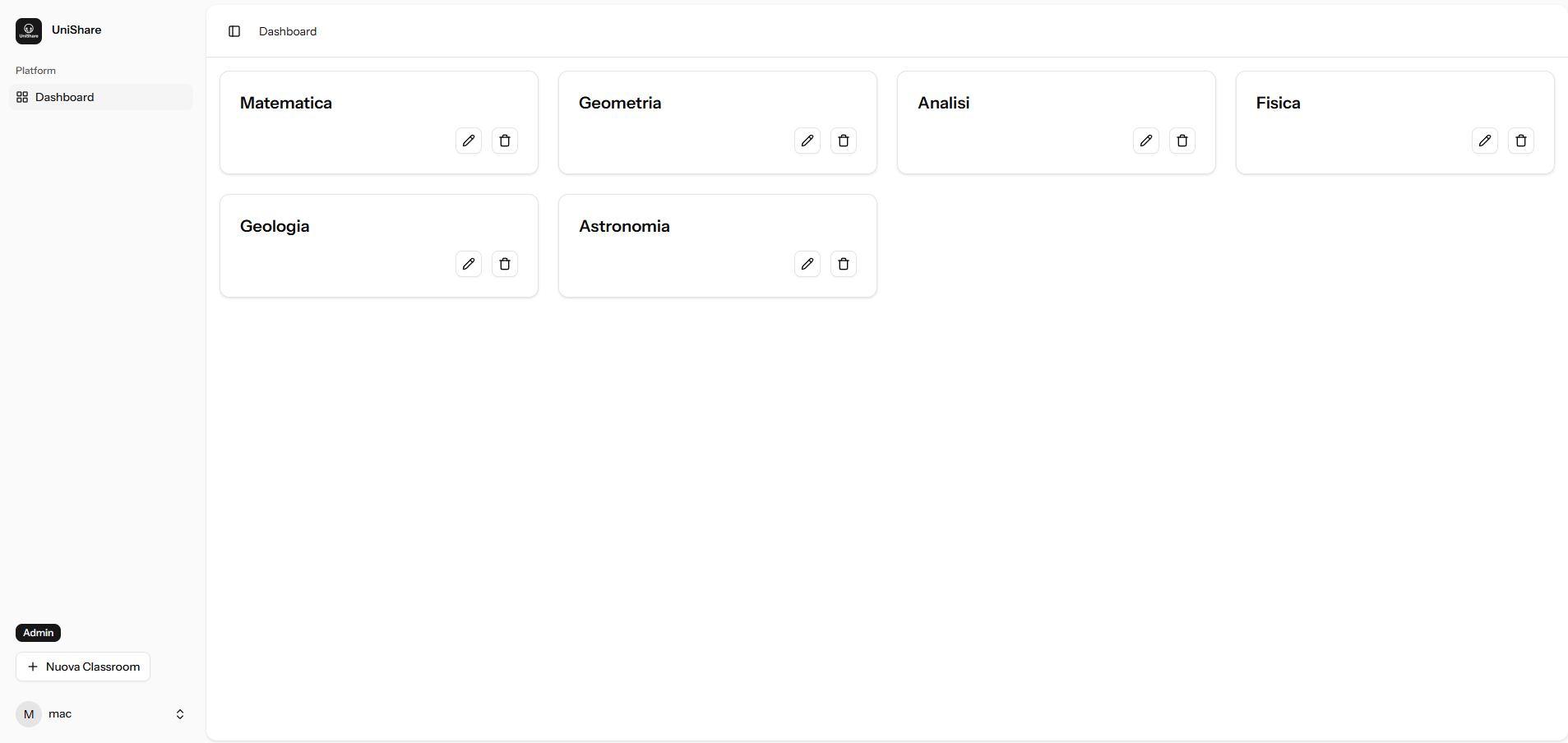Edit the Analisi classroom

(1146, 141)
